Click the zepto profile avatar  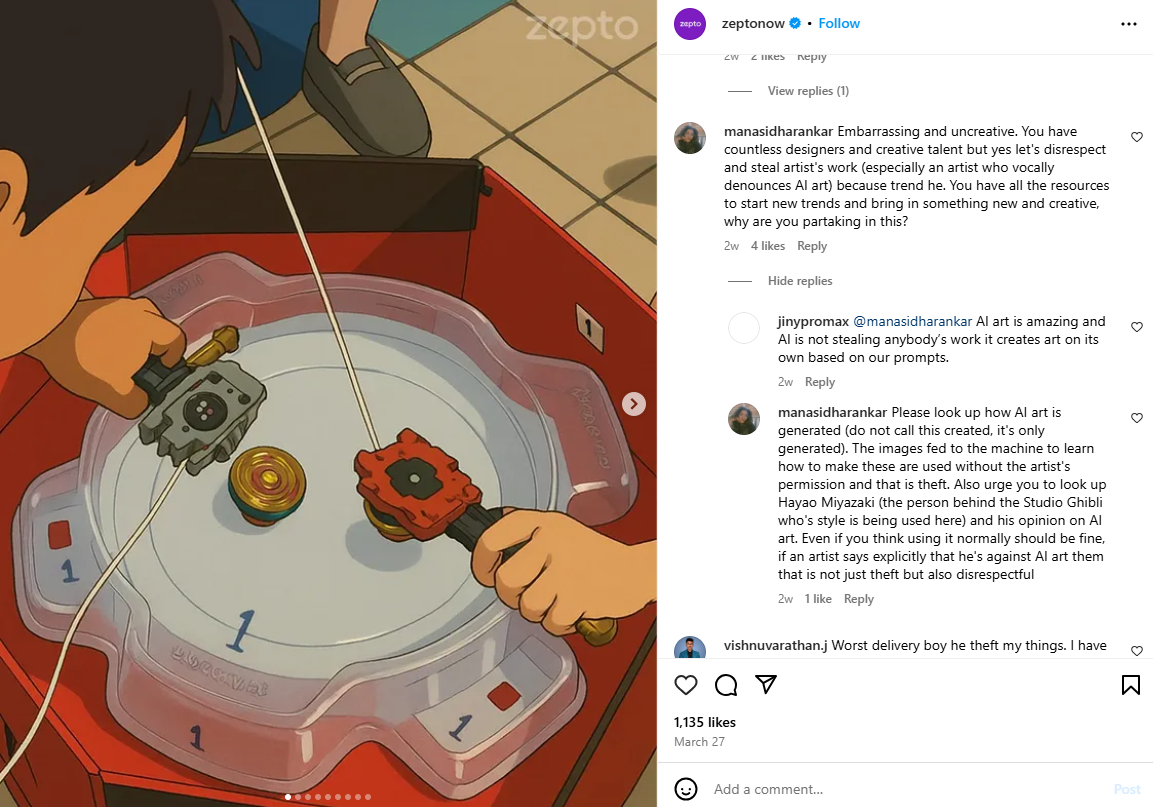690,24
